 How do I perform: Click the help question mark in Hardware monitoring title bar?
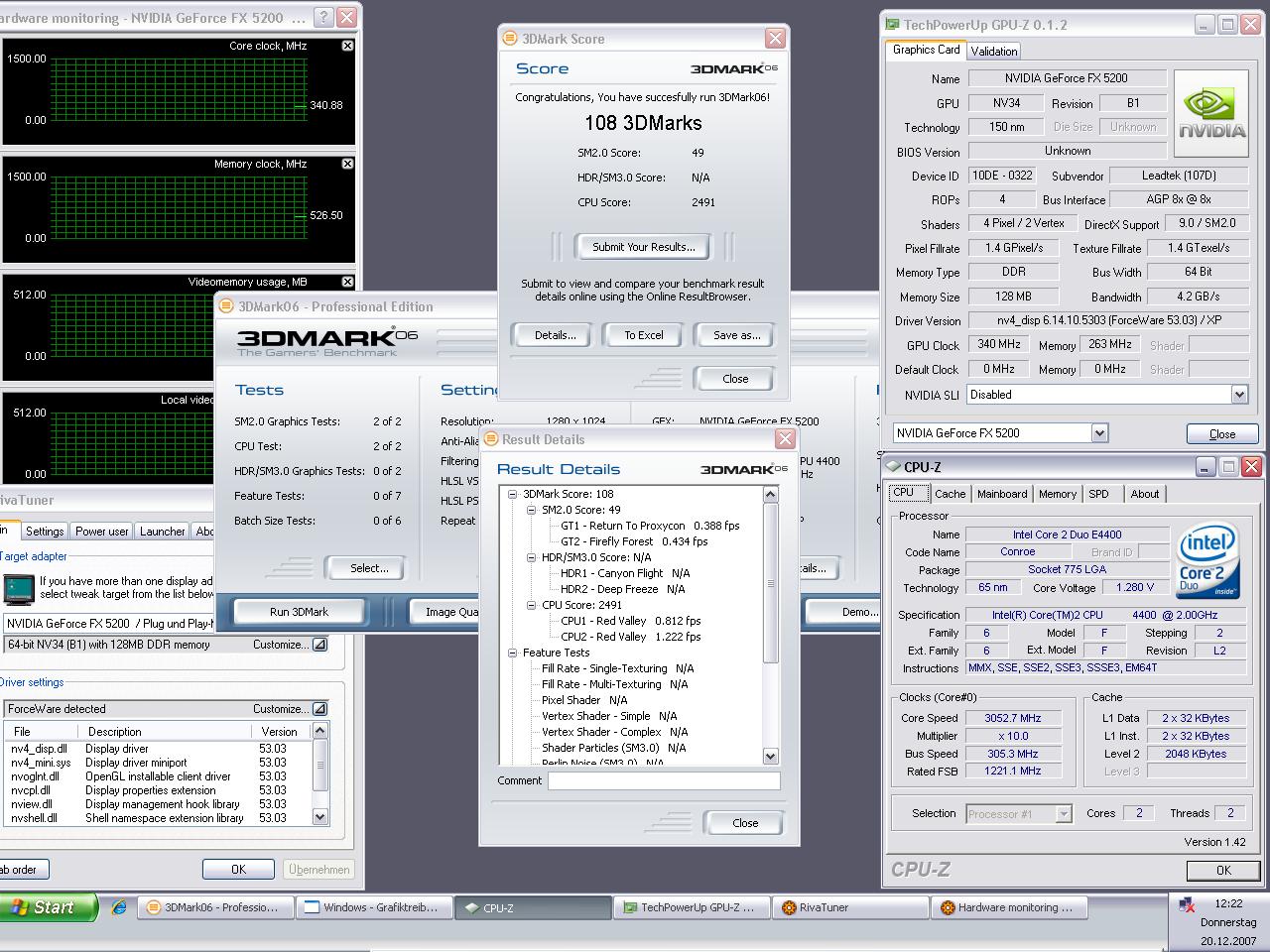pos(323,17)
